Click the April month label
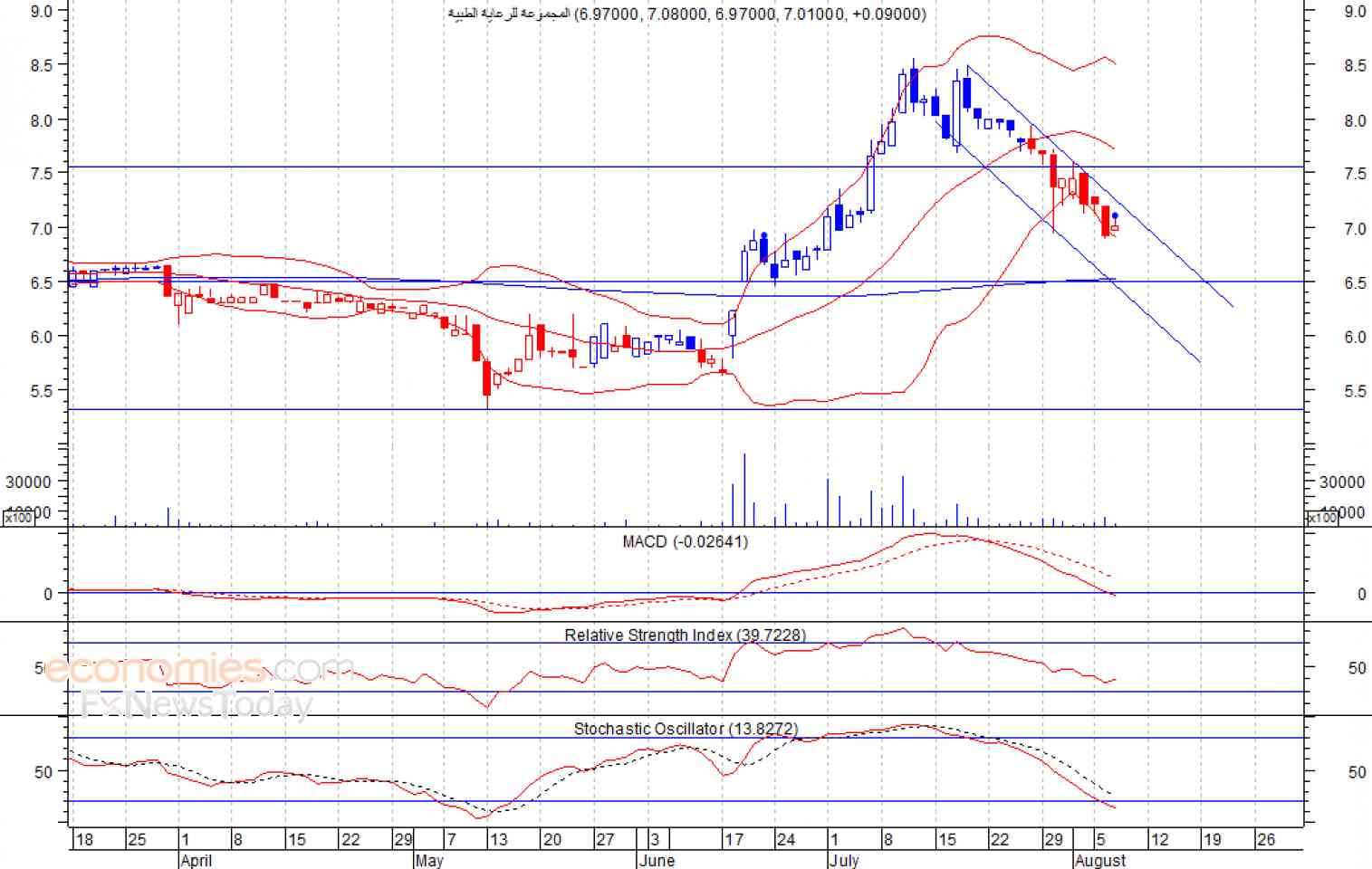The image size is (1372, 869). [196, 860]
